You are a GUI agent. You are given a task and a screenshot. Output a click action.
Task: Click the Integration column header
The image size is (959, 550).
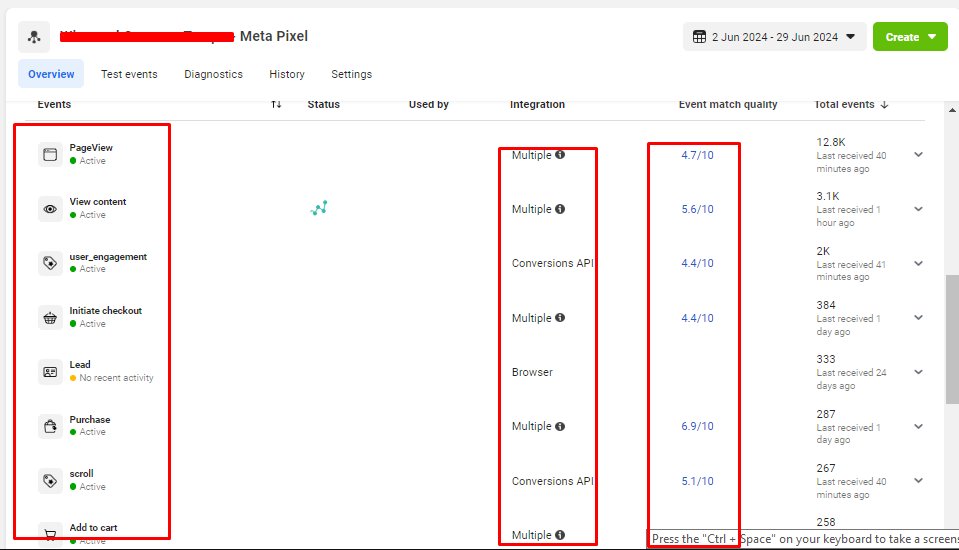538,105
